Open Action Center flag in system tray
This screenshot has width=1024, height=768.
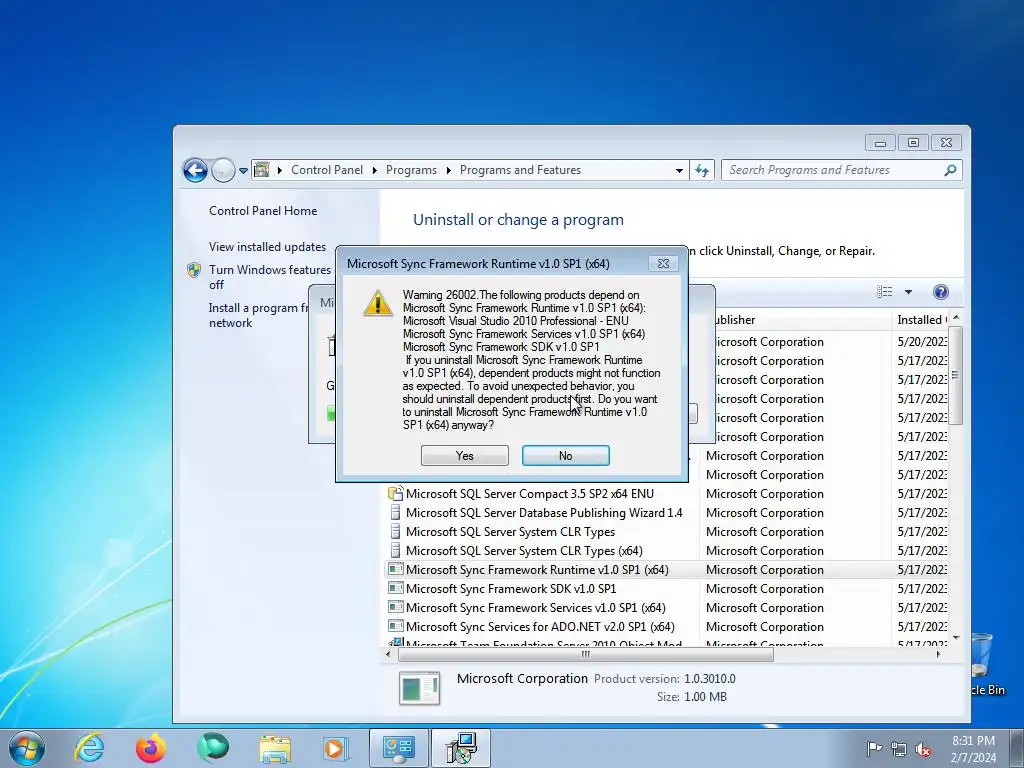[874, 749]
